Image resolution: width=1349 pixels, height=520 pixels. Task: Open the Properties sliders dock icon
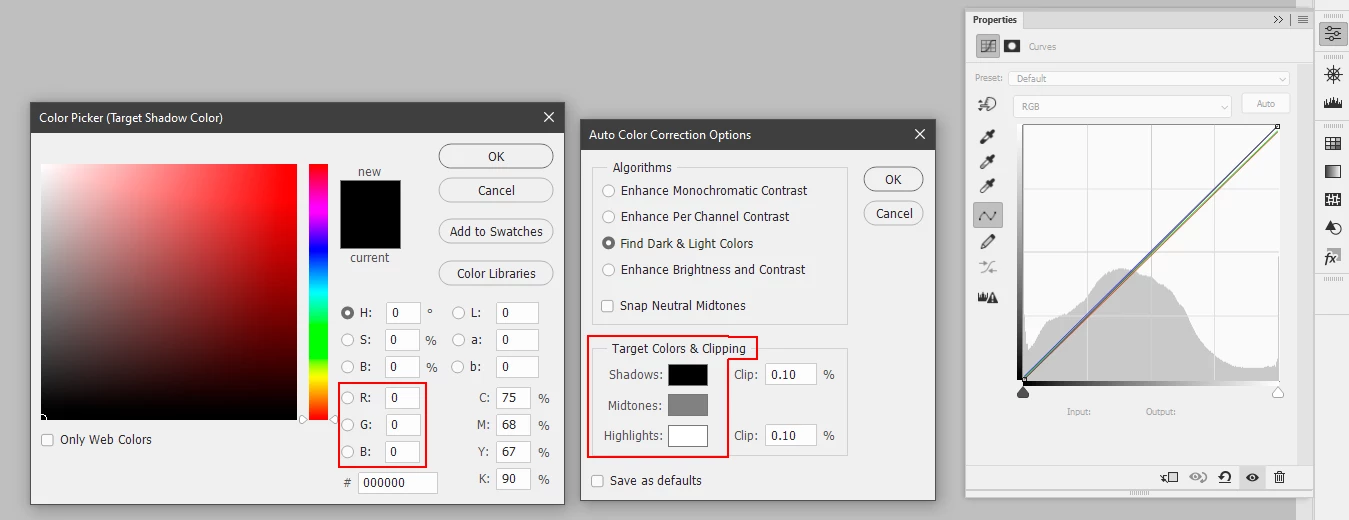(x=1332, y=34)
